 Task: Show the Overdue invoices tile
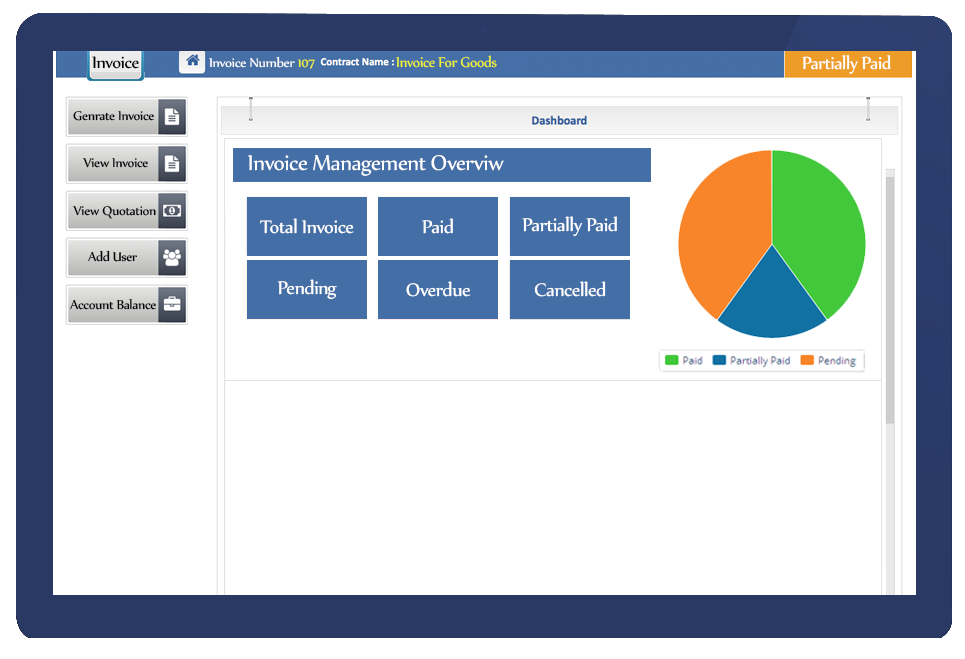click(437, 290)
